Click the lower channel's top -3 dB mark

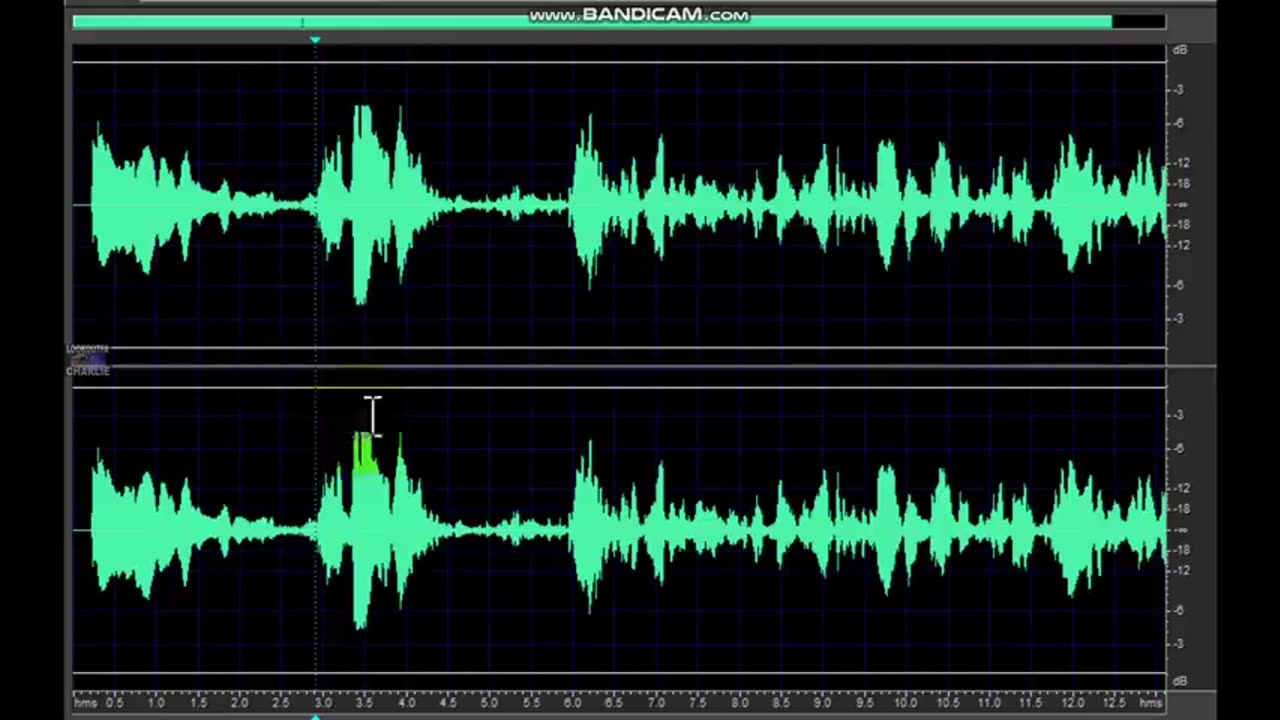pyautogui.click(x=1180, y=415)
